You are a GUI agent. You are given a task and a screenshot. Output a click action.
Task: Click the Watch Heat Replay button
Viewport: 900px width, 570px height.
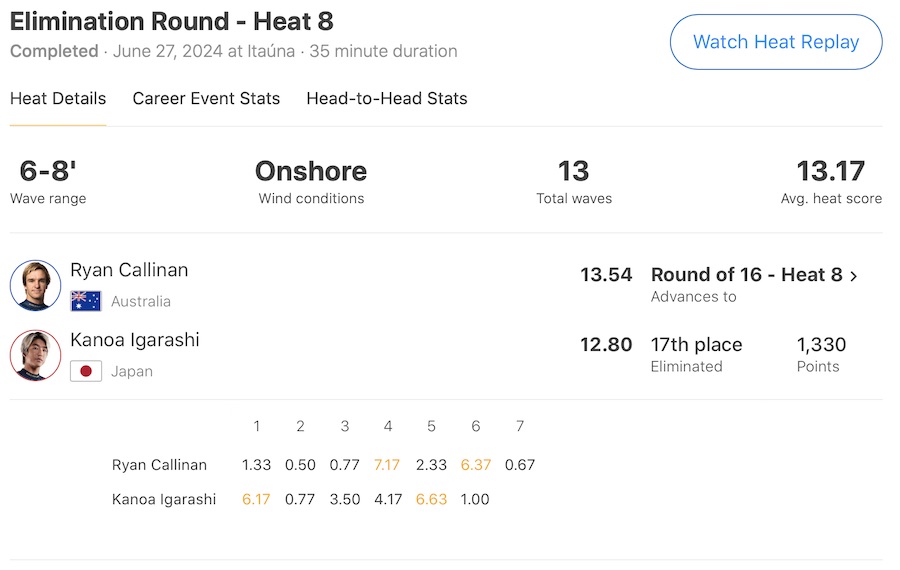pos(776,42)
